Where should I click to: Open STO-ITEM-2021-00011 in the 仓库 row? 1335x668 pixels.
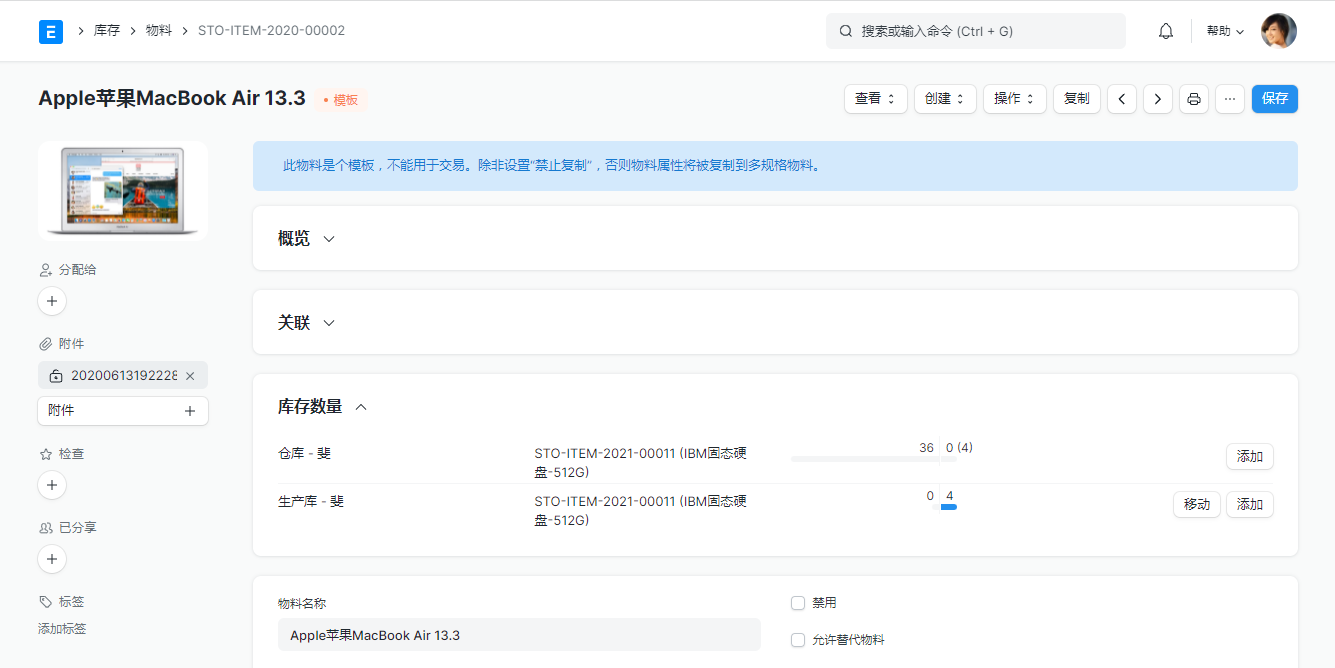640,462
